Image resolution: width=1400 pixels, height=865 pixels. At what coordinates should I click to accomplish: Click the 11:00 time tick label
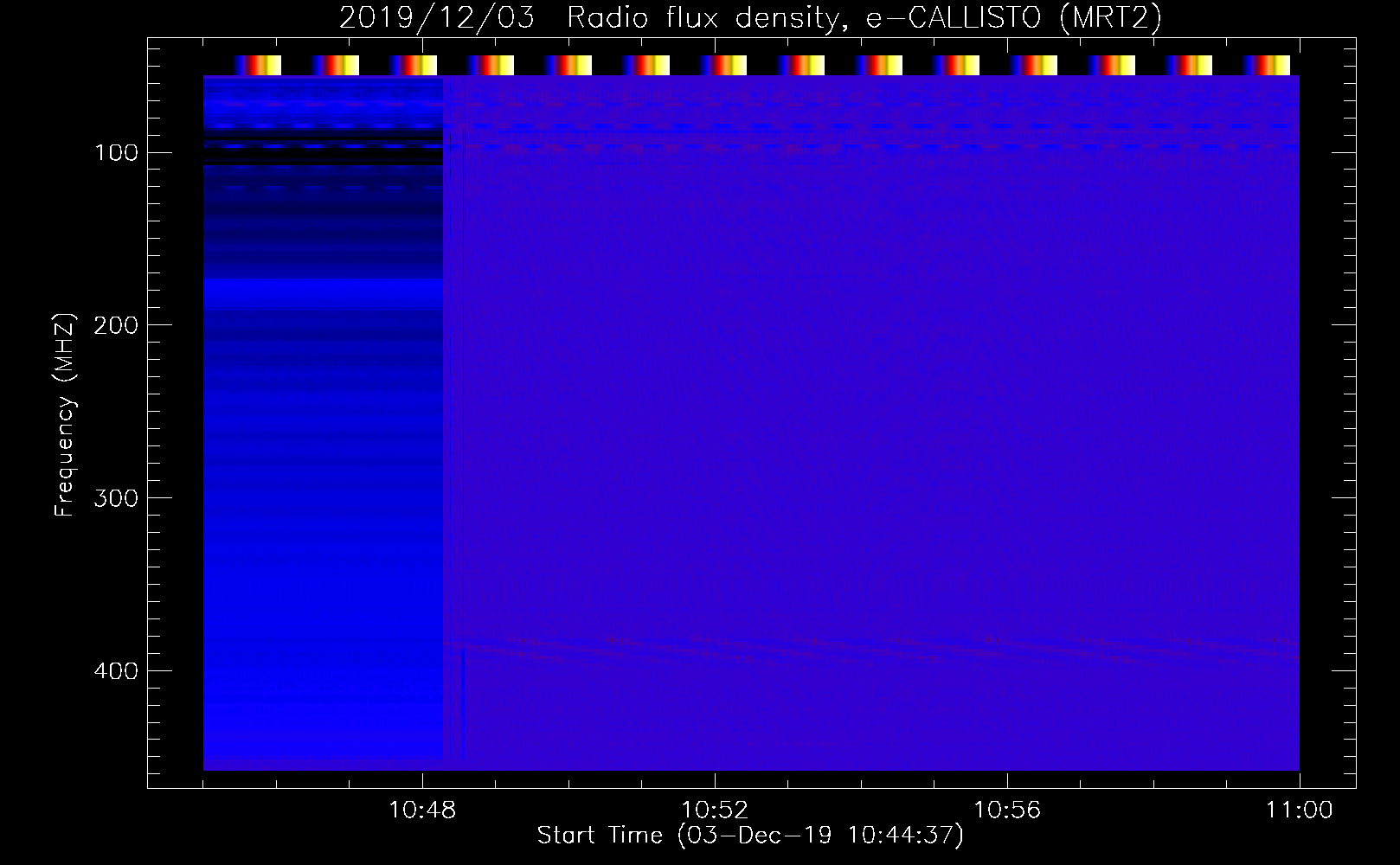click(1300, 811)
